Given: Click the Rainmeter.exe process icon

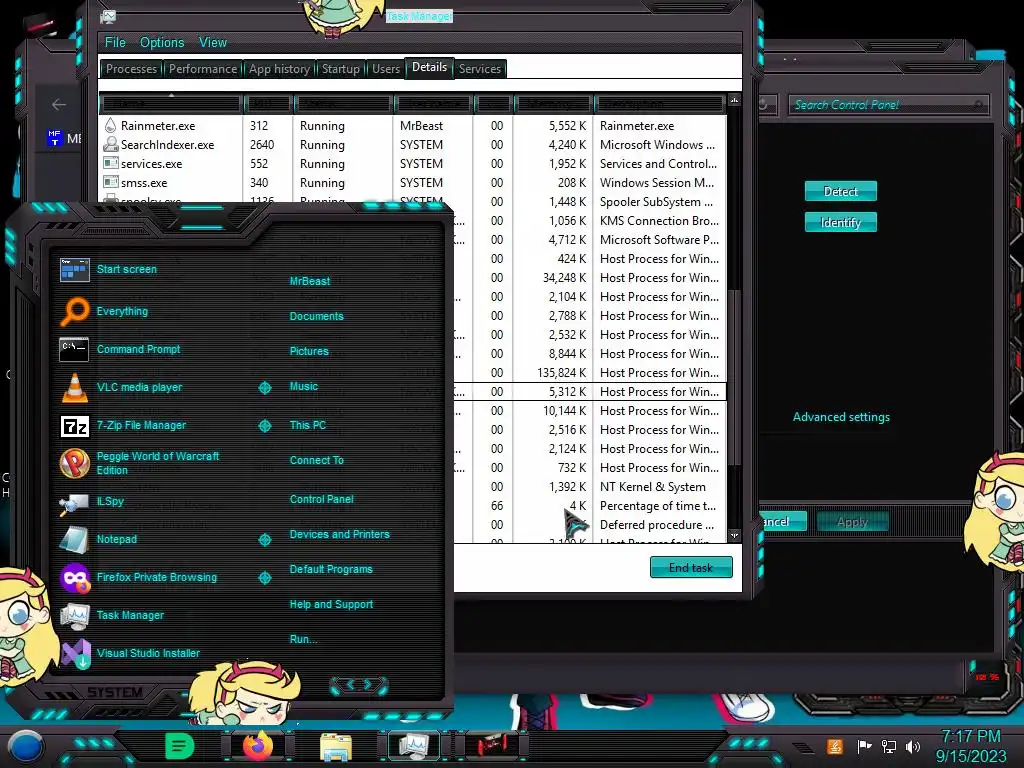Looking at the screenshot, I should coord(110,125).
